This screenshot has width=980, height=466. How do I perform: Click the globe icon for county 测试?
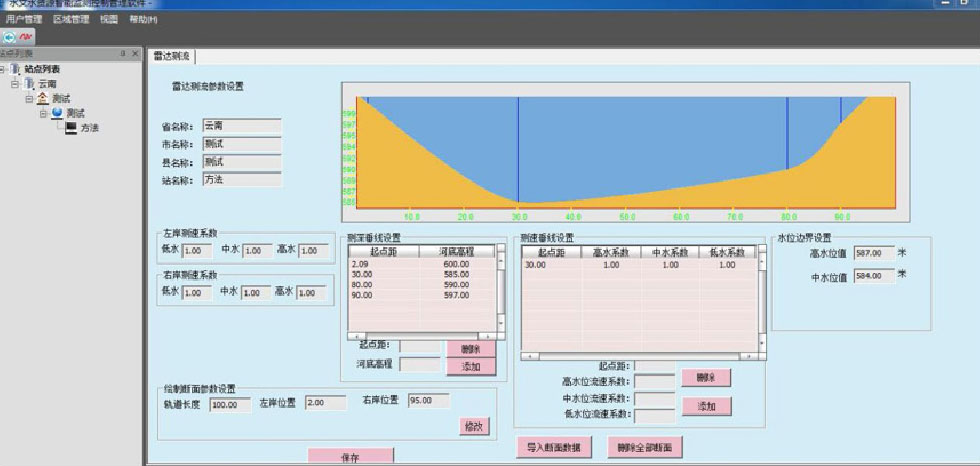(x=57, y=113)
